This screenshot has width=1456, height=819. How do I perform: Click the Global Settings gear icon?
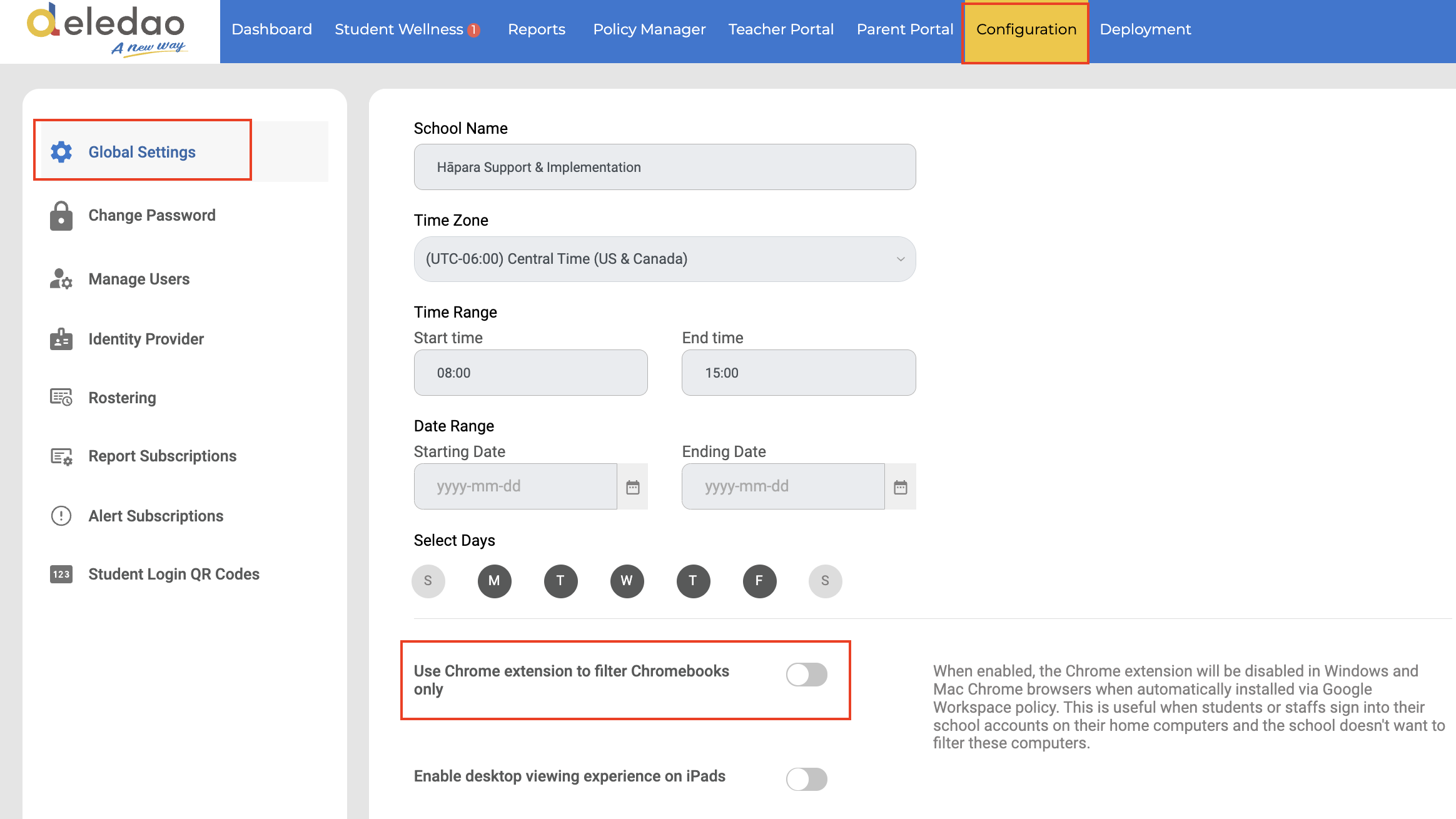pyautogui.click(x=61, y=152)
